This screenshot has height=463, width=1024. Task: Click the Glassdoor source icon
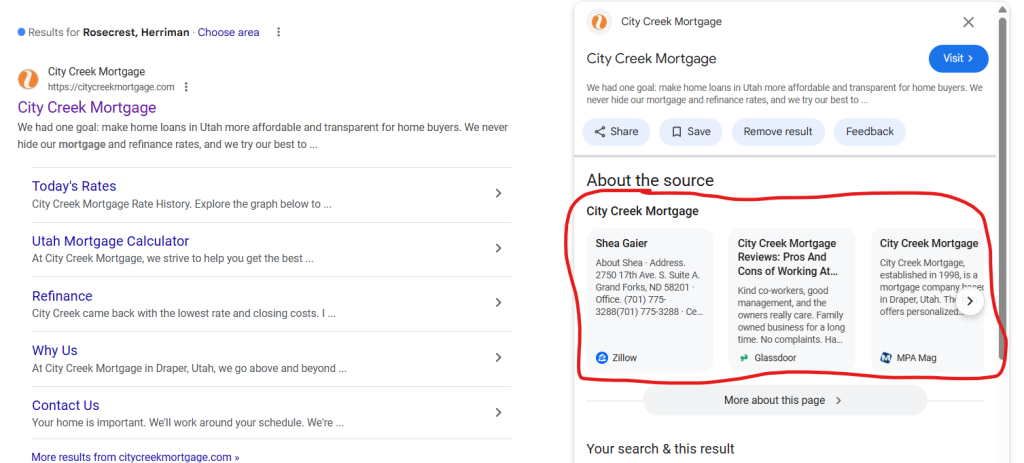[x=744, y=358]
